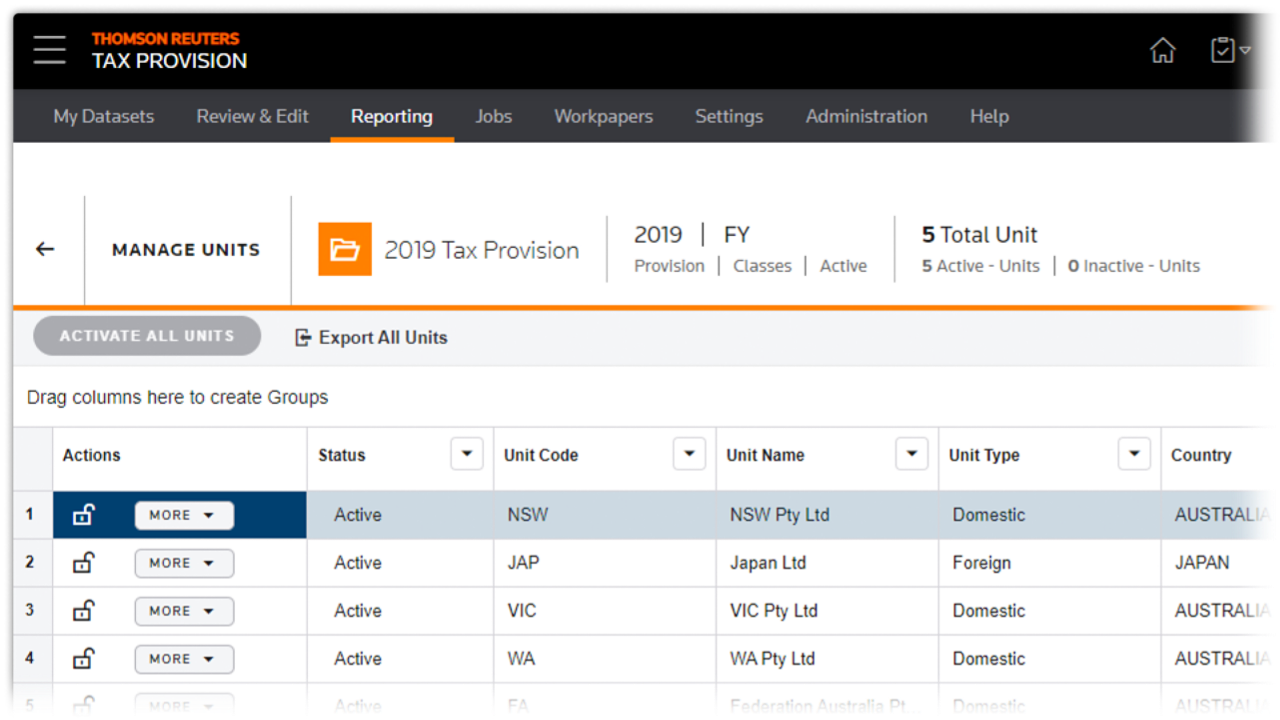Click the Country column header
The width and height of the screenshot is (1280, 720).
[x=1201, y=455]
